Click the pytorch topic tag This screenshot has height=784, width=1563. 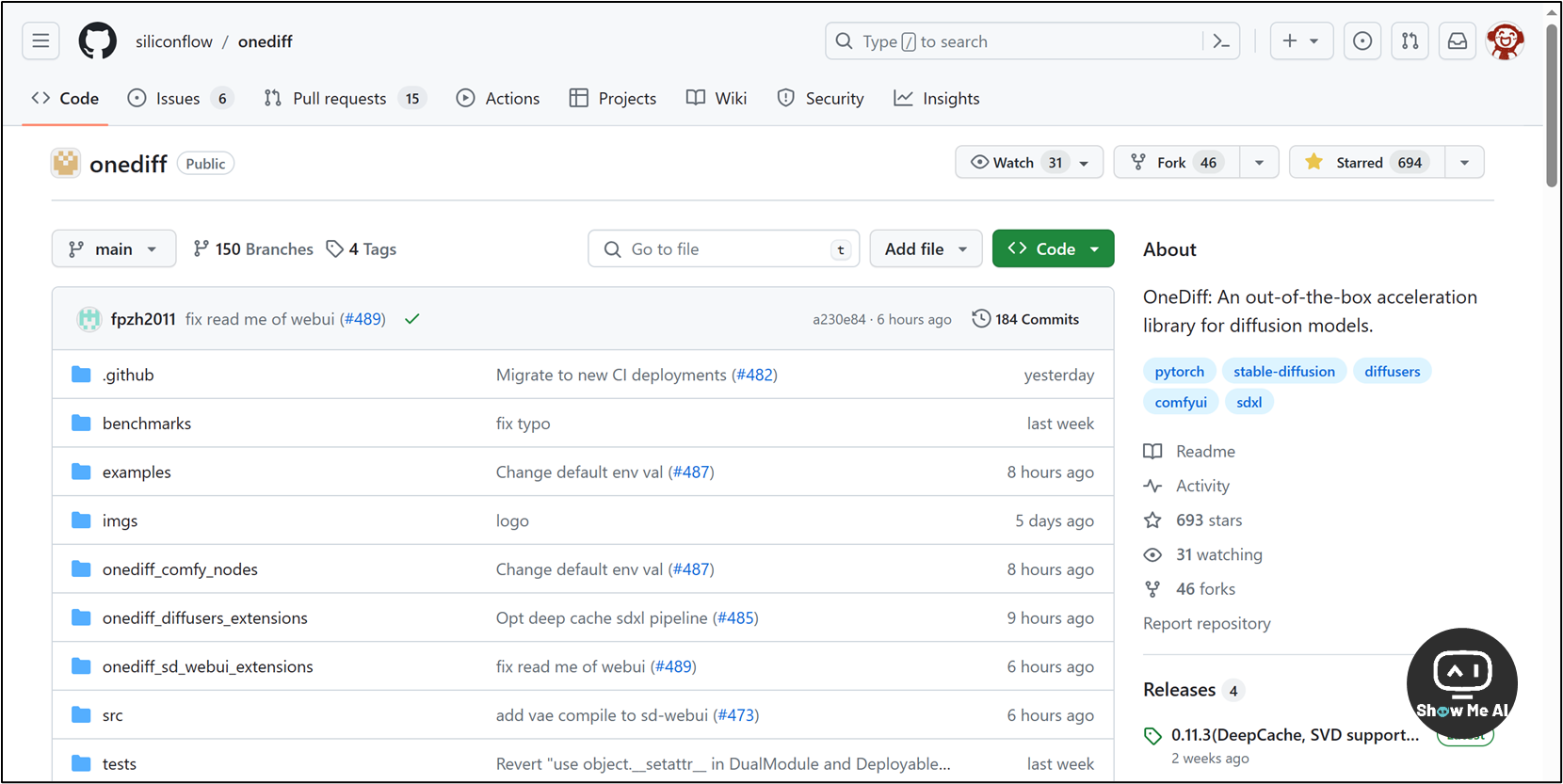point(1180,371)
